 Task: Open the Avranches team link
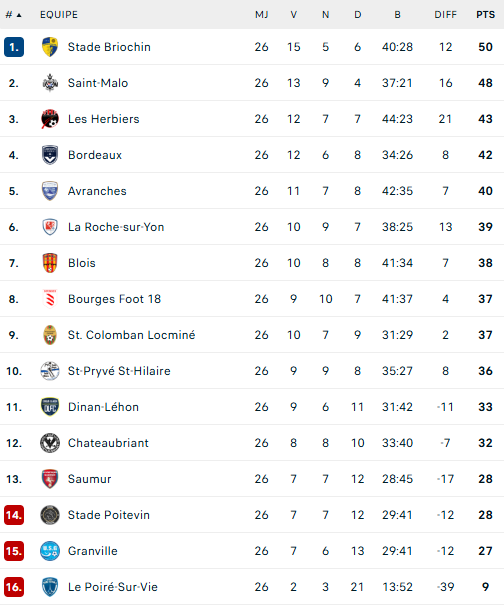(x=97, y=191)
